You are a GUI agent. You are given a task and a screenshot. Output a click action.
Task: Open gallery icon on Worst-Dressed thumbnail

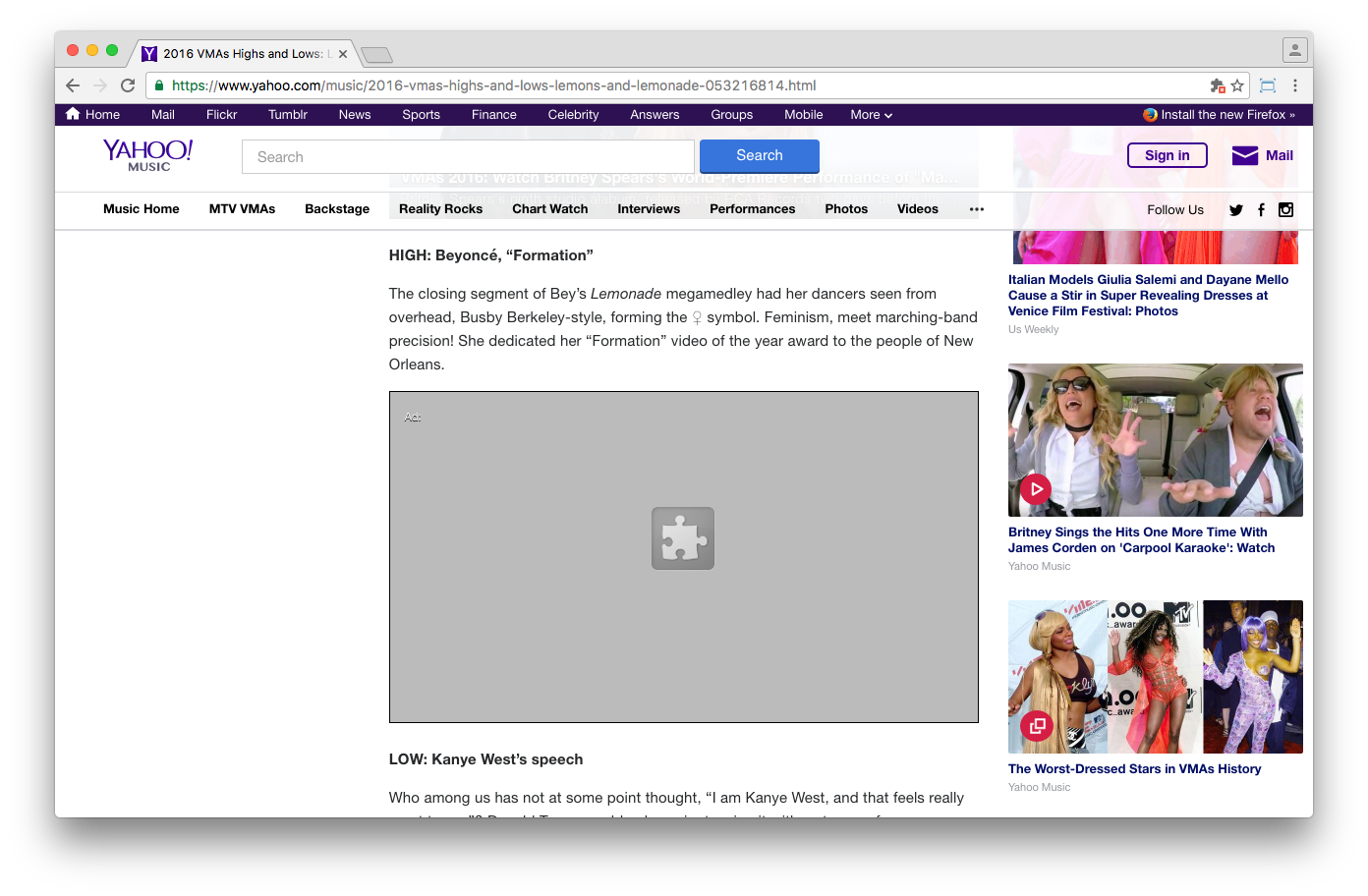click(1037, 726)
